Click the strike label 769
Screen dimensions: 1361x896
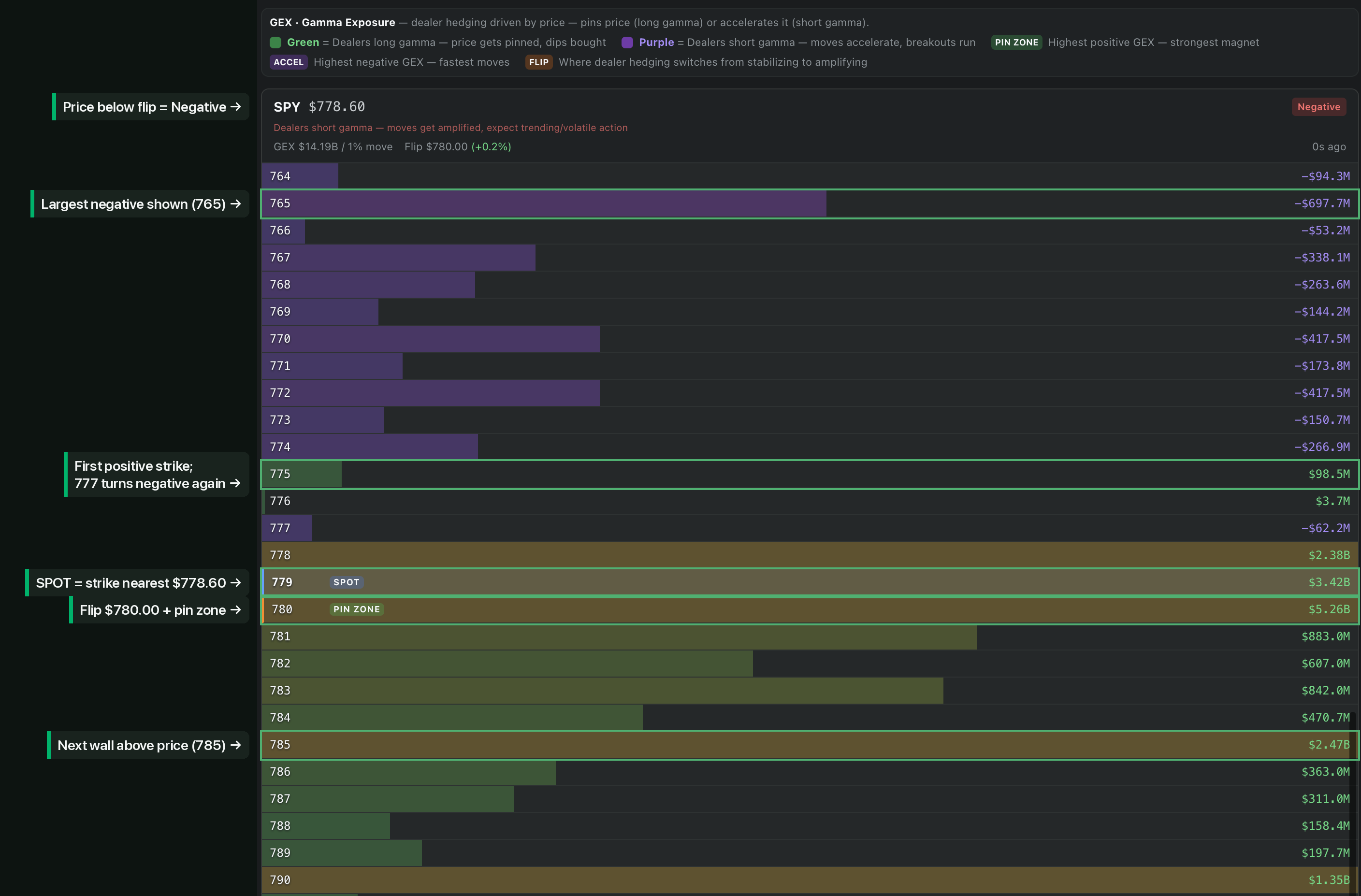point(280,312)
